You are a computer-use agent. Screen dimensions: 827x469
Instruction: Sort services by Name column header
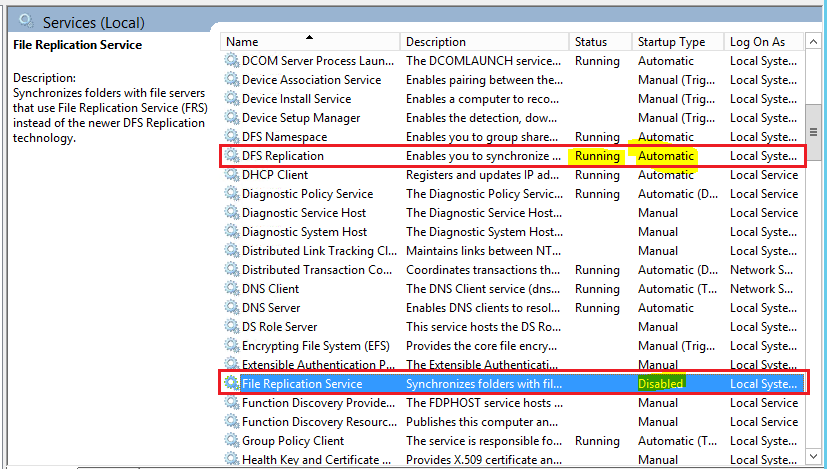click(310, 42)
